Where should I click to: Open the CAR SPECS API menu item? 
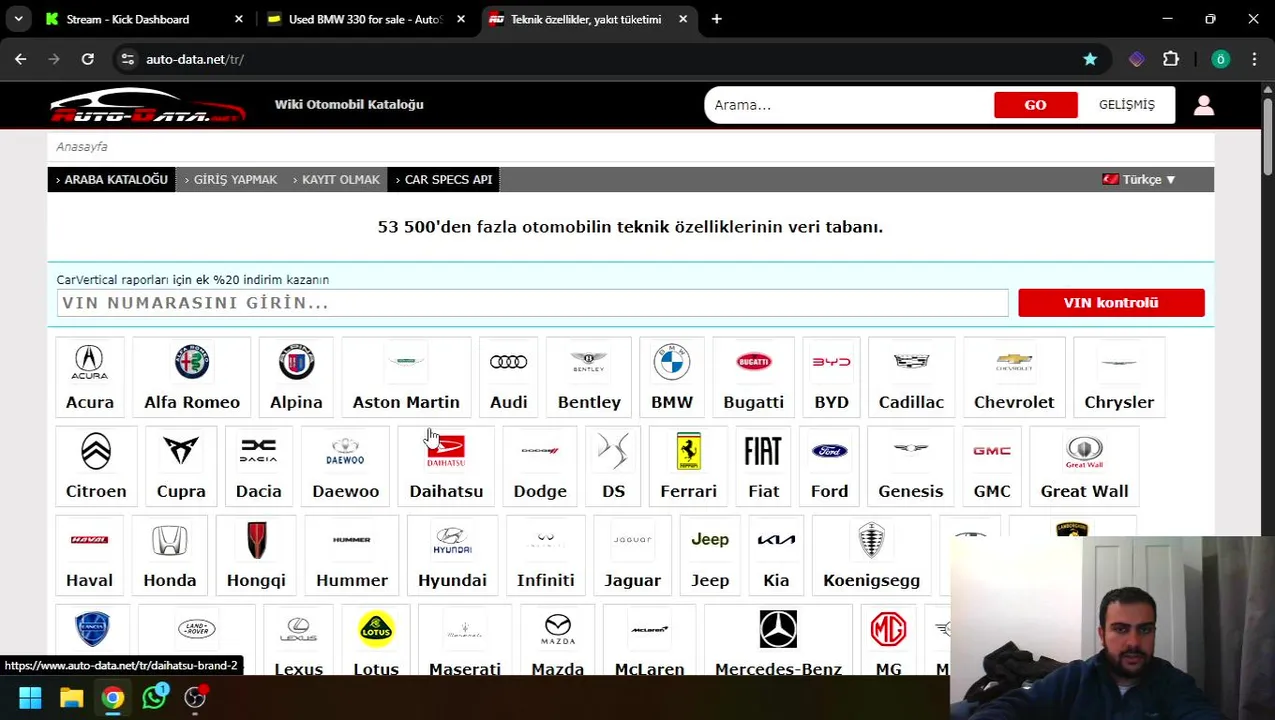click(x=443, y=180)
